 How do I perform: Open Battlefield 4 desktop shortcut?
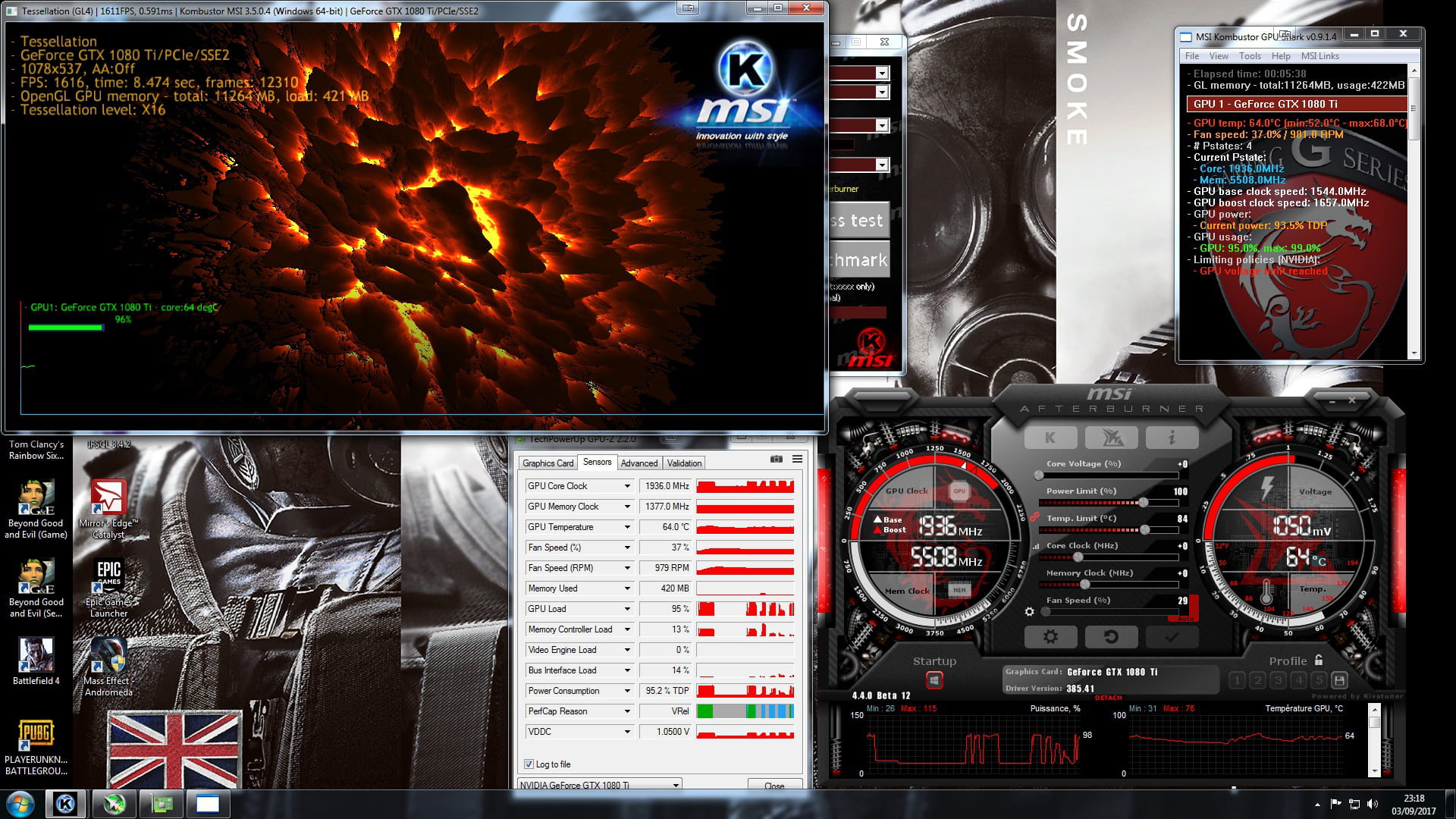pyautogui.click(x=36, y=661)
